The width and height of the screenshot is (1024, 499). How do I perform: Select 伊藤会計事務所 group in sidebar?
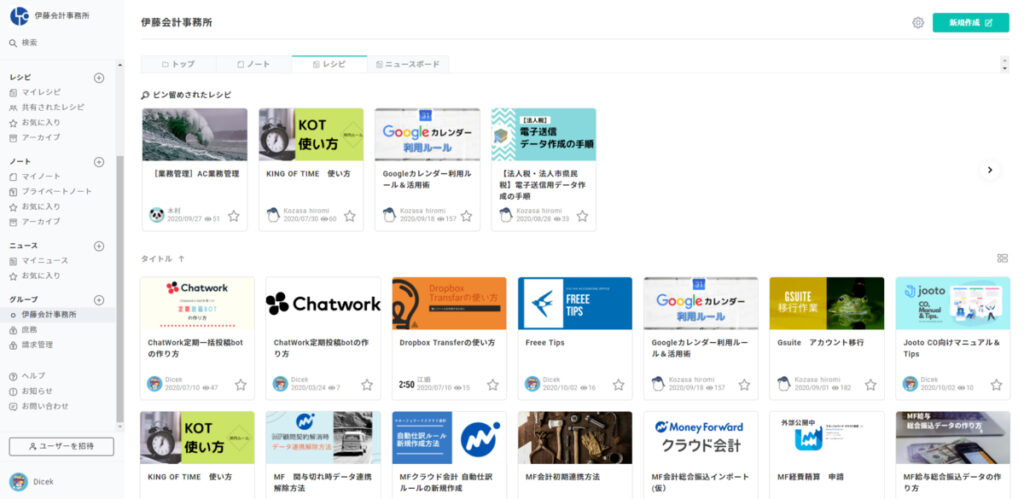pos(57,315)
